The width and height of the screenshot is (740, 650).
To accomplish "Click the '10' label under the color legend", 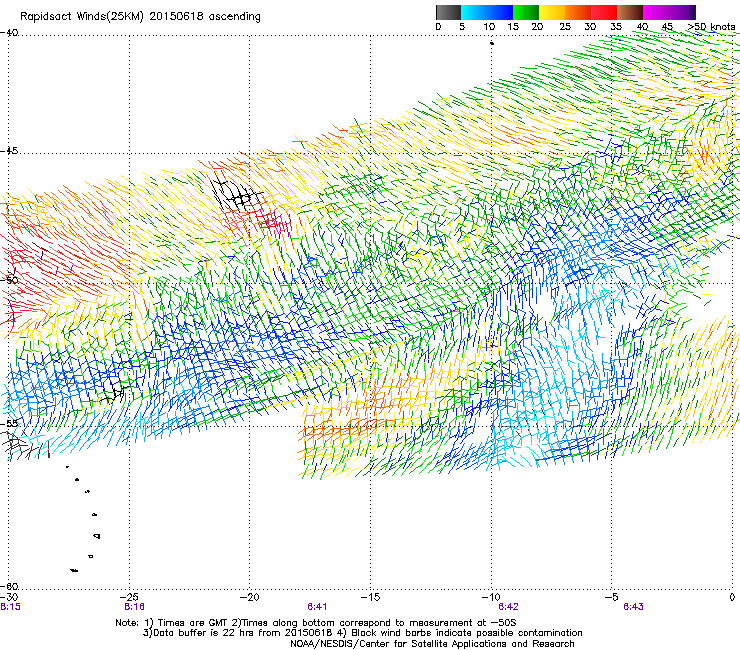I will click(489, 27).
